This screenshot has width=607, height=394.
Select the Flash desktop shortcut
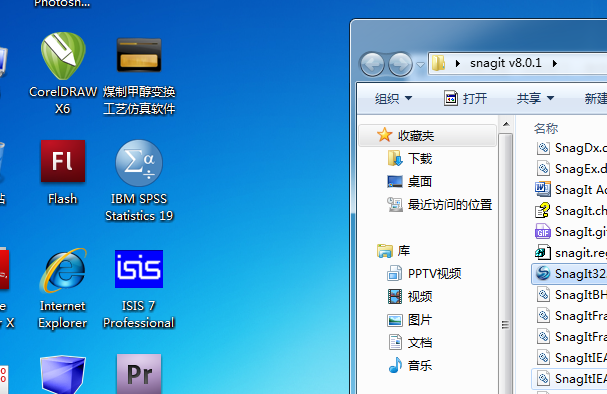point(63,172)
